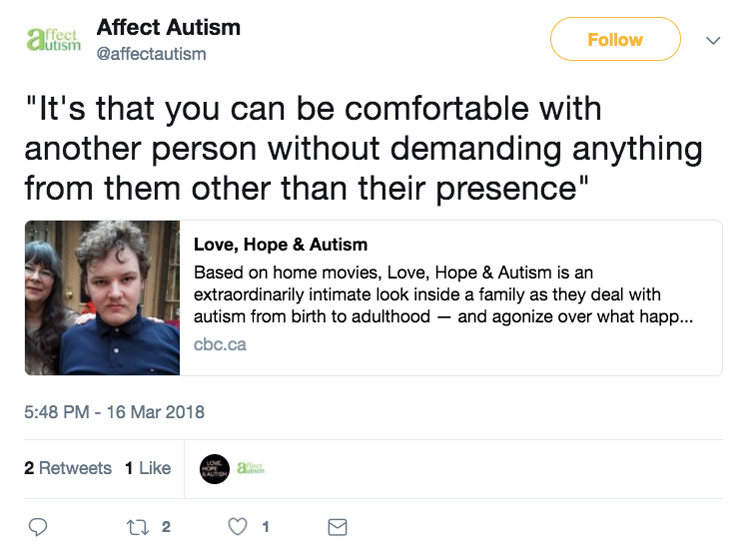Click the Affect Autism profile avatar logo
The width and height of the screenshot is (750, 548).
pyautogui.click(x=51, y=39)
